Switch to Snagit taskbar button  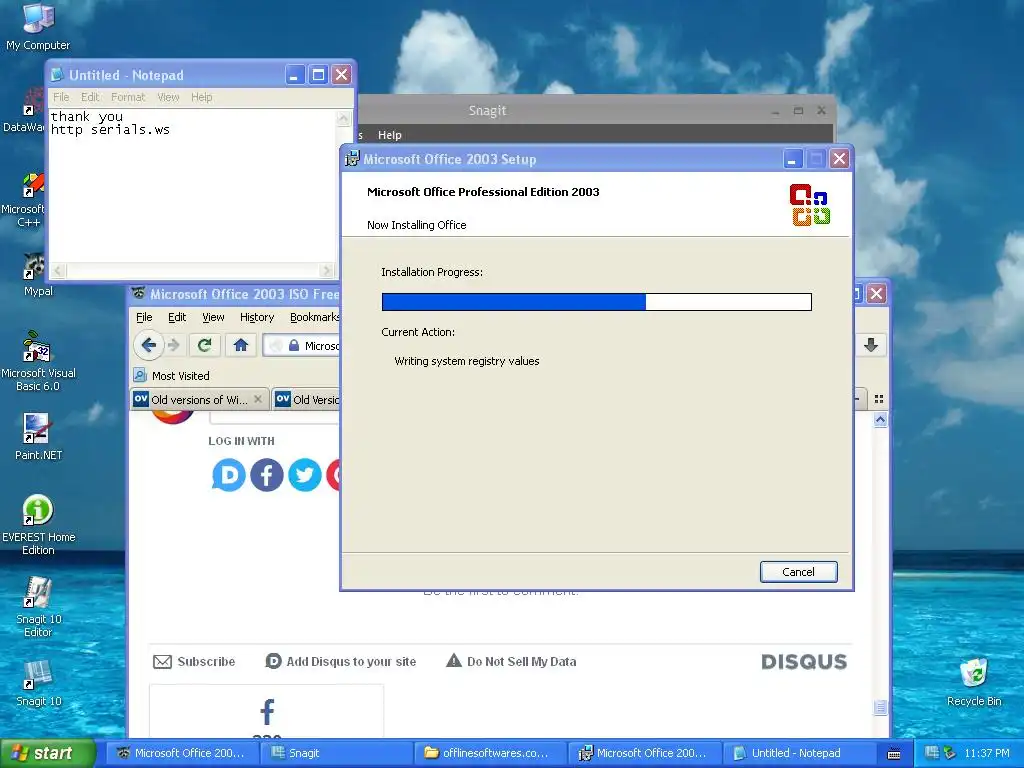336,753
